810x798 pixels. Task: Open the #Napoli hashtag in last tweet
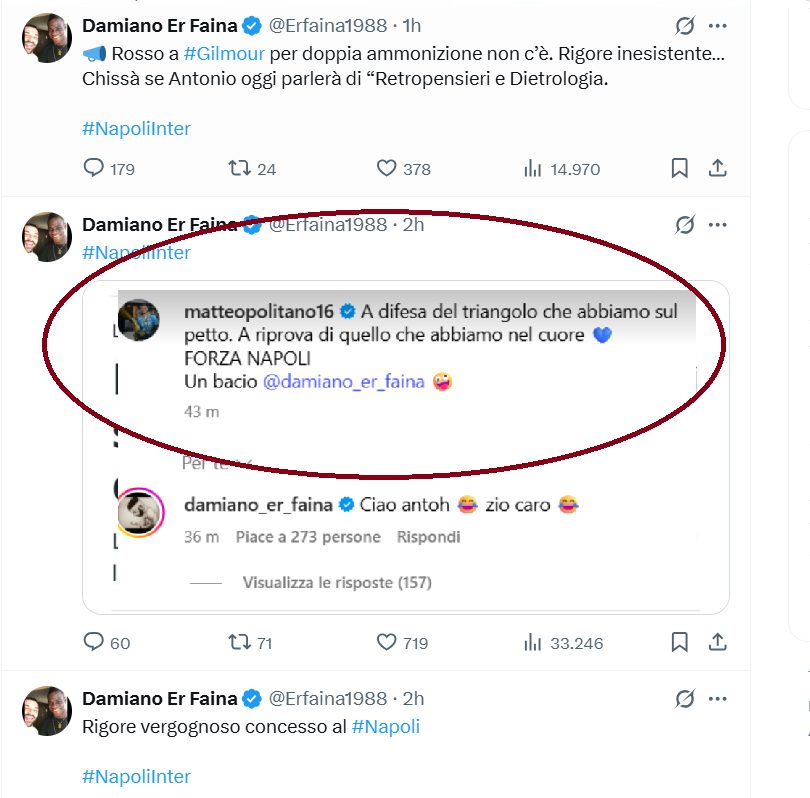386,726
